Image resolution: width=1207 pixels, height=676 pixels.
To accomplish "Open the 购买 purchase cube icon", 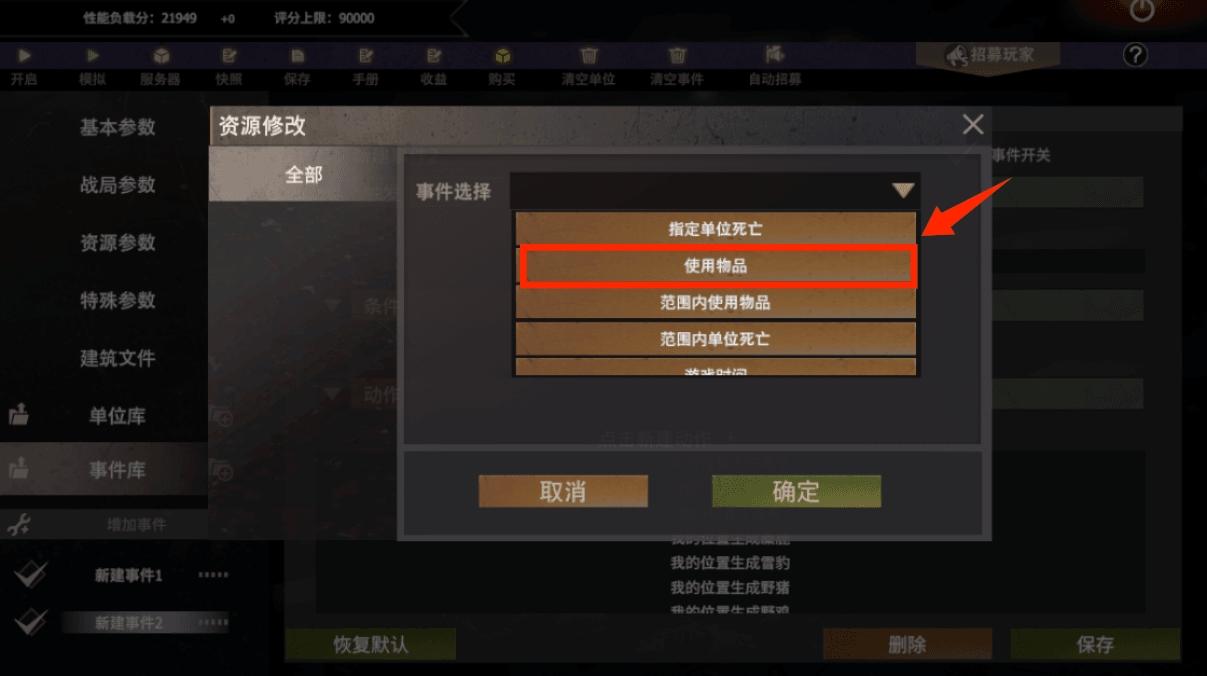I will tap(502, 56).
